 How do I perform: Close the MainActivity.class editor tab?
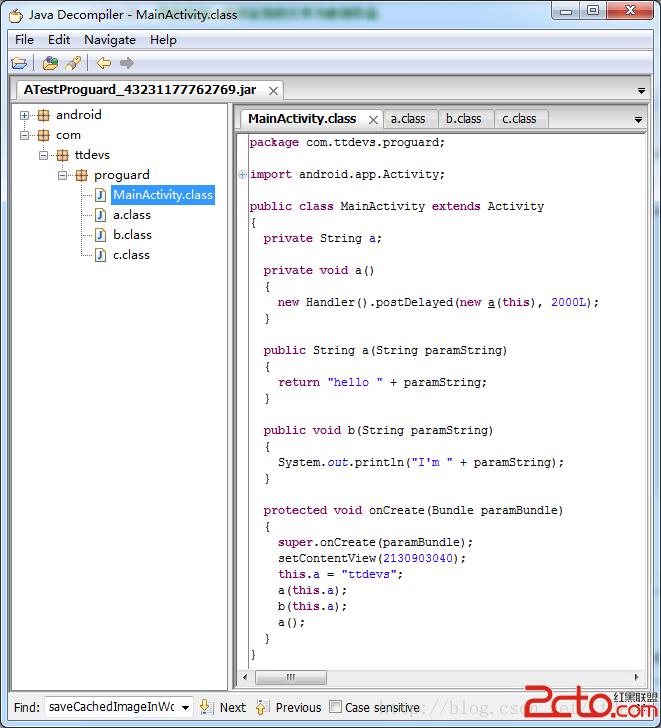click(373, 119)
